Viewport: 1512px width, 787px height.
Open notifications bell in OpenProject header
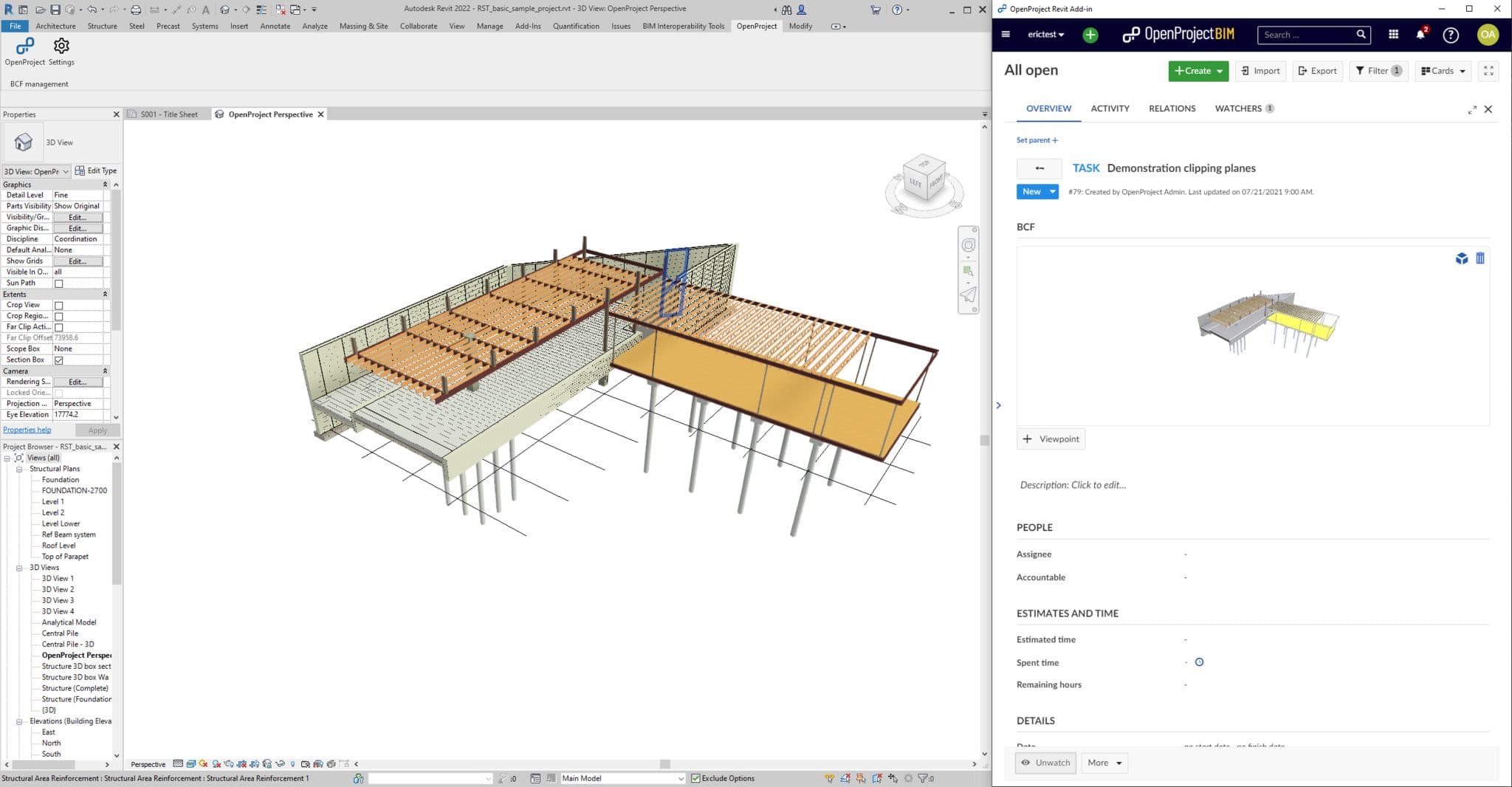1419,34
